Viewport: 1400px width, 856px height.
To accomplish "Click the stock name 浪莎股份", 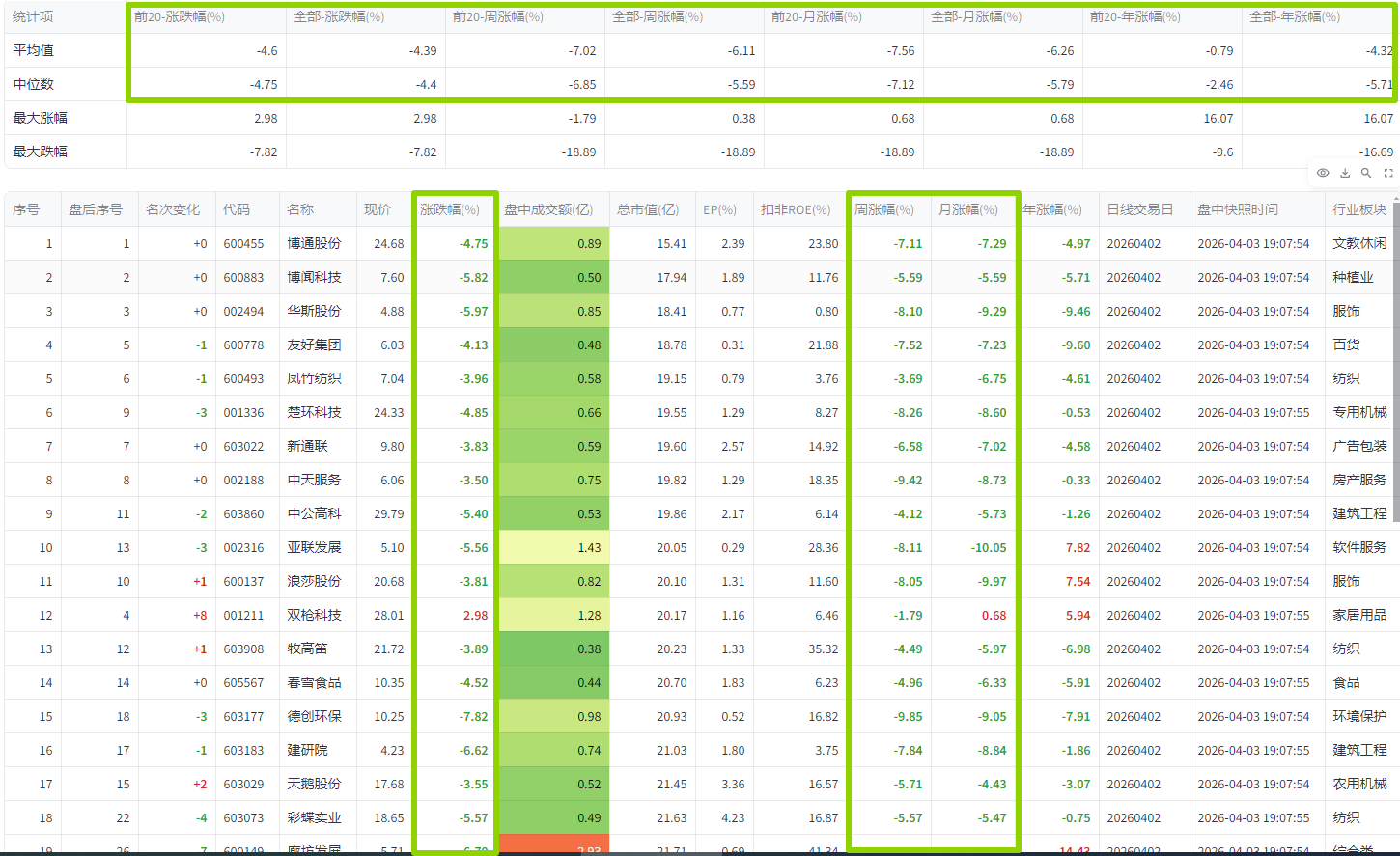I will [314, 581].
